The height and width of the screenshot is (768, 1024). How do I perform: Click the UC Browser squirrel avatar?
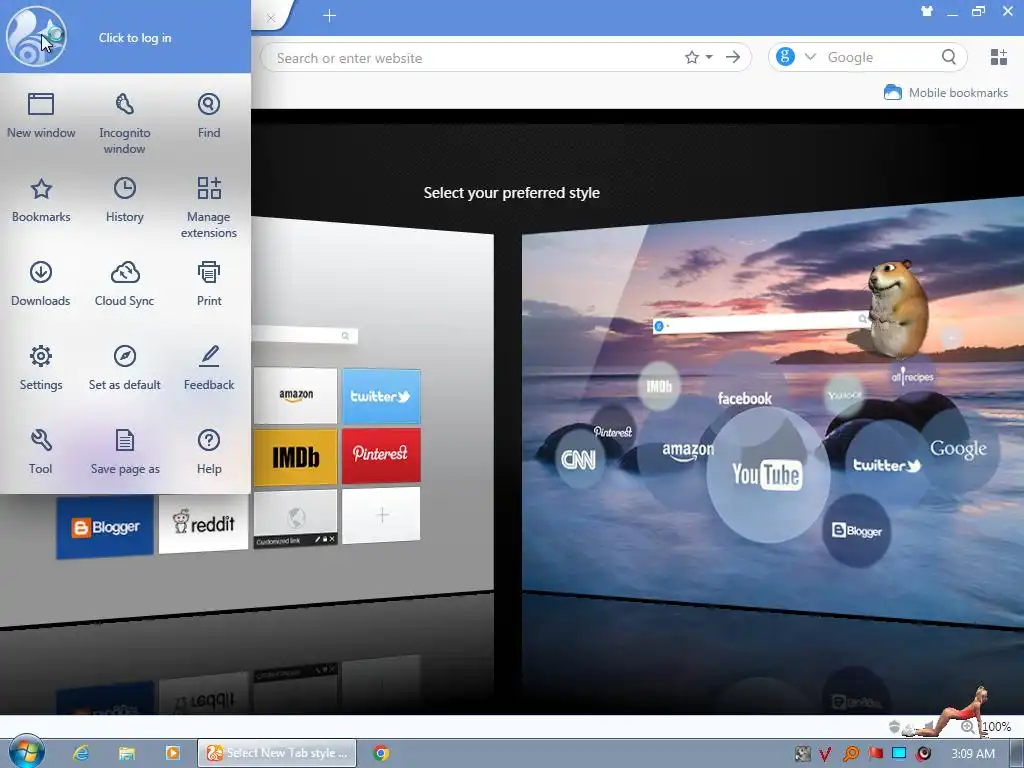point(36,37)
